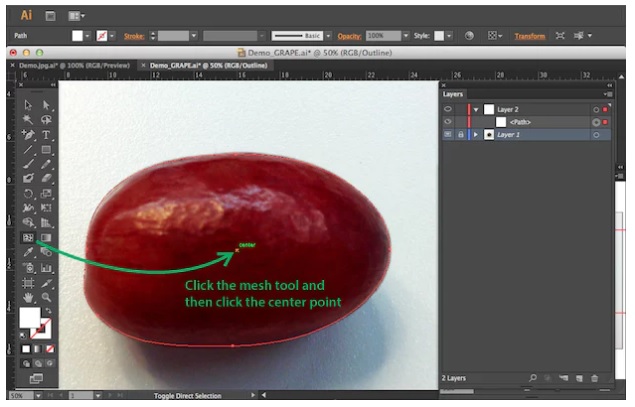Unlock Layer 1 via lock icon

(460, 134)
